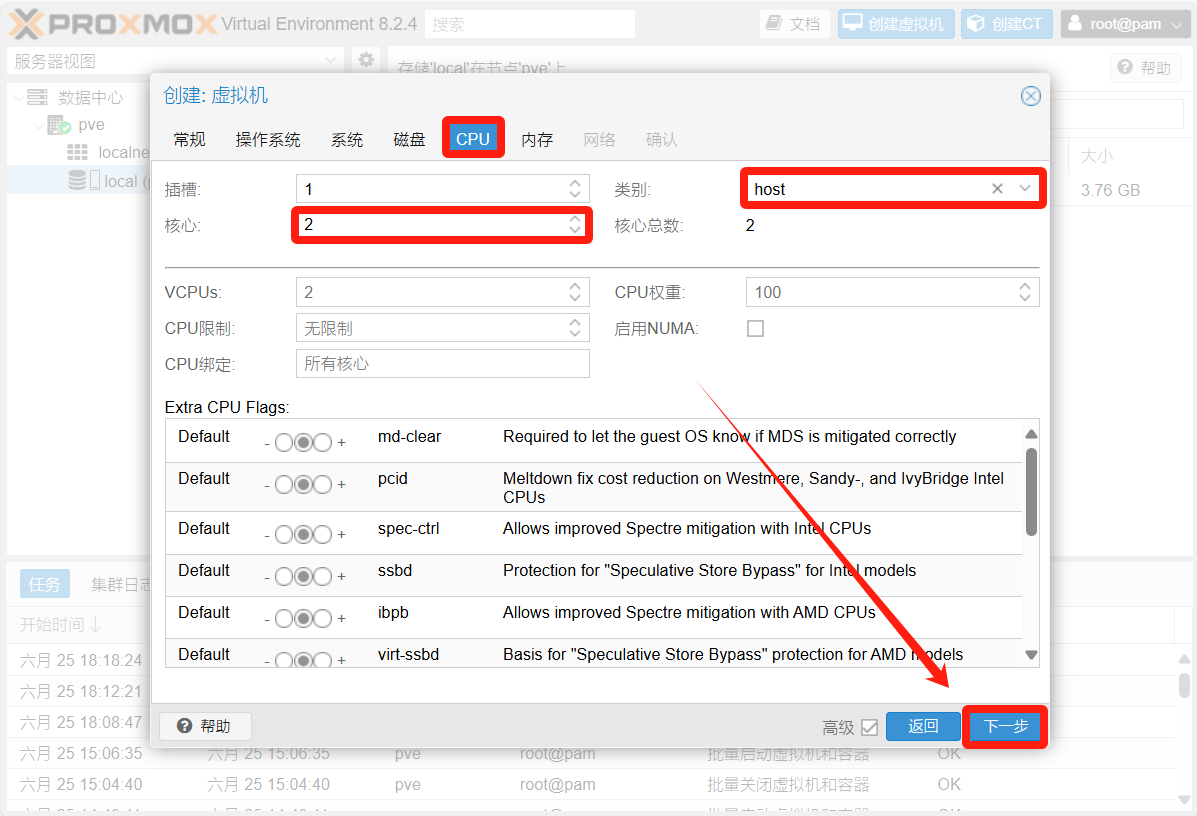1197x816 pixels.
Task: Click 创建CT container button
Action: [x=1006, y=24]
